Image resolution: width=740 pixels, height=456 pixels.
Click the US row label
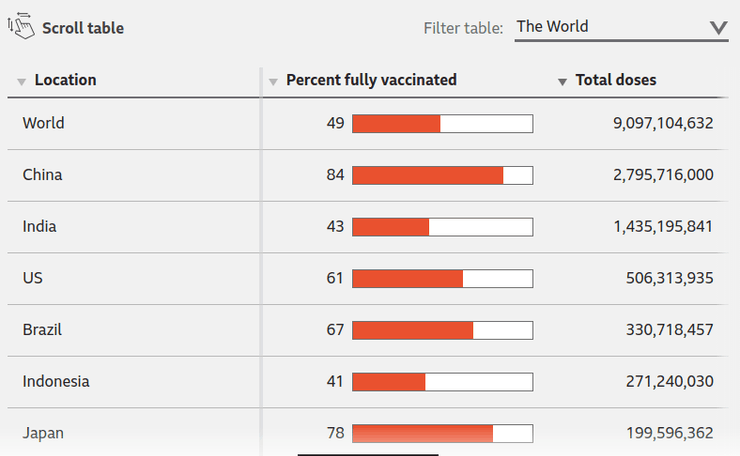tap(32, 278)
